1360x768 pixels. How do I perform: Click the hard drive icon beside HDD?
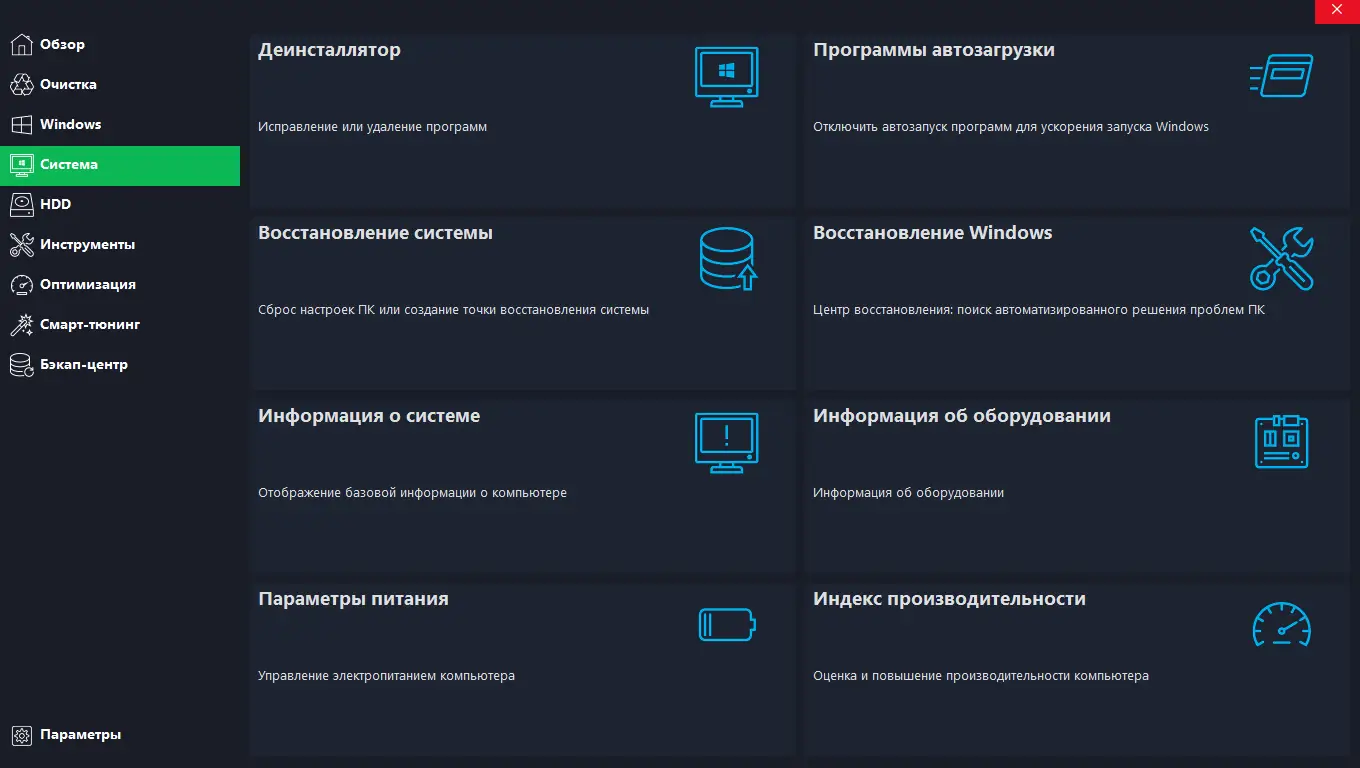point(21,205)
